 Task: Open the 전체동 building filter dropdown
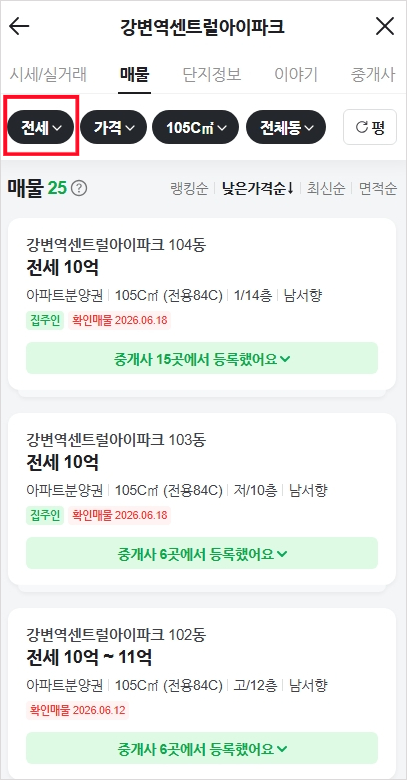coord(286,127)
